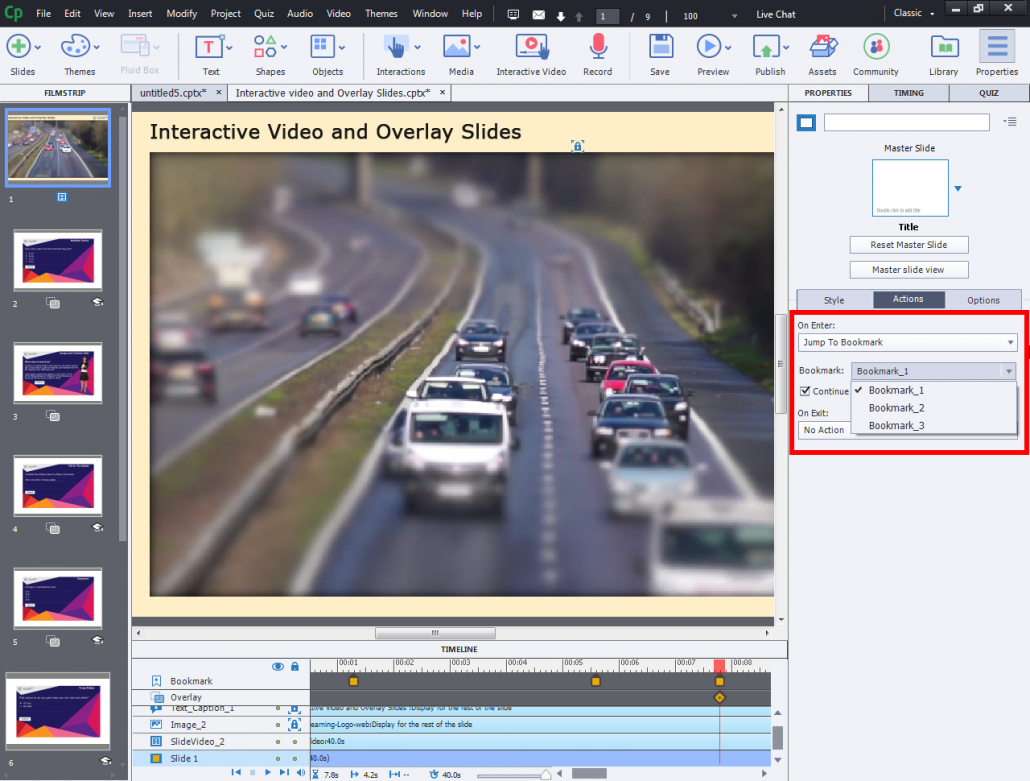This screenshot has height=781, width=1030.
Task: Click the Interactions icon
Action: coord(396,47)
